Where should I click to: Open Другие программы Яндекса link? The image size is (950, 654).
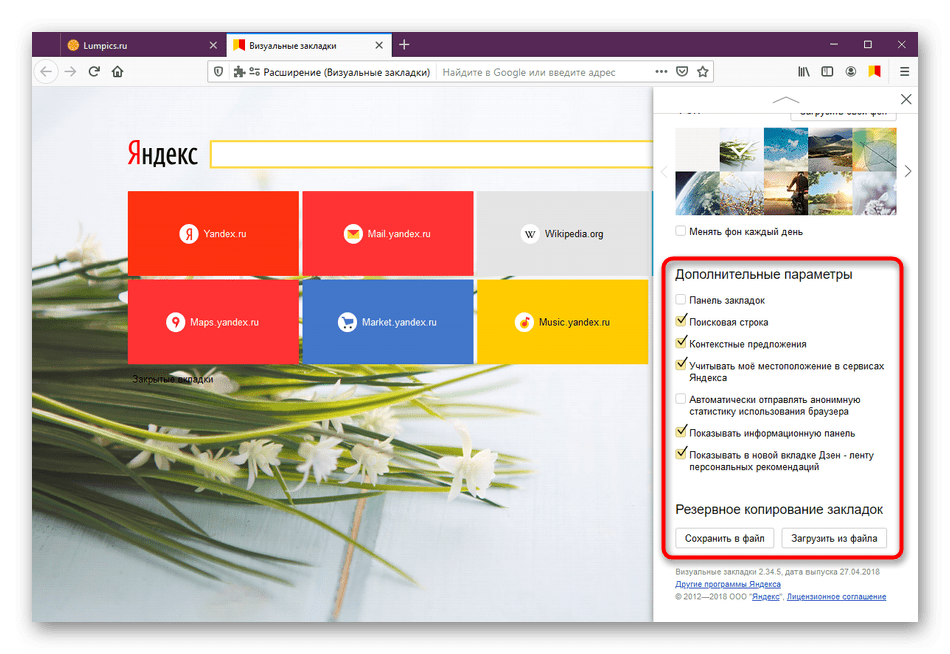[x=728, y=584]
